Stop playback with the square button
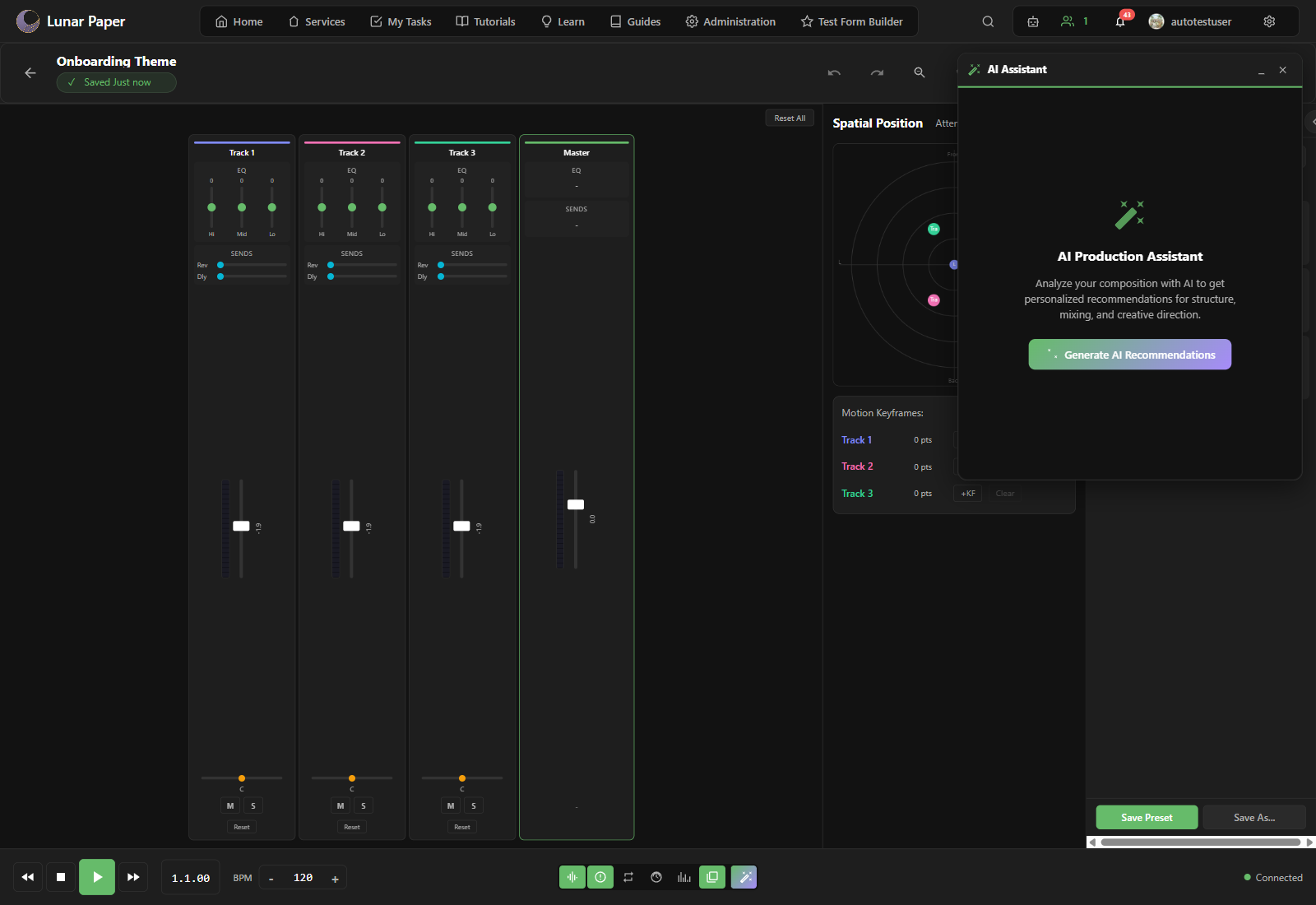 coord(61,877)
